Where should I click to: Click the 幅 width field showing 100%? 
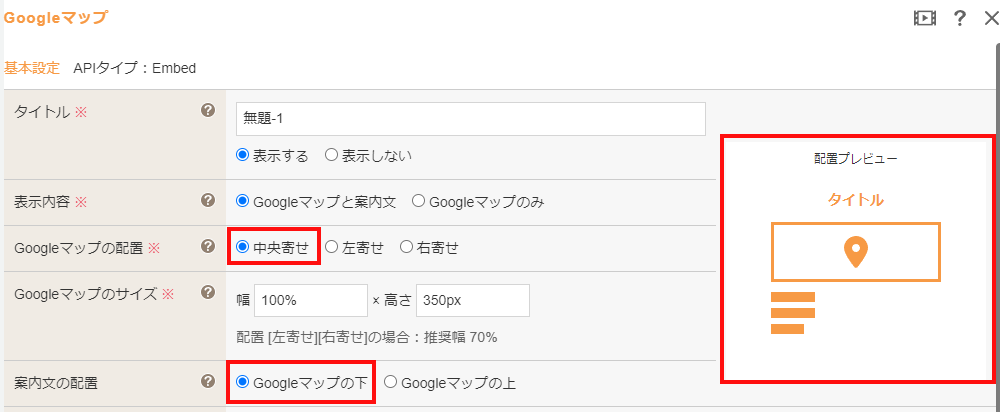click(x=311, y=300)
